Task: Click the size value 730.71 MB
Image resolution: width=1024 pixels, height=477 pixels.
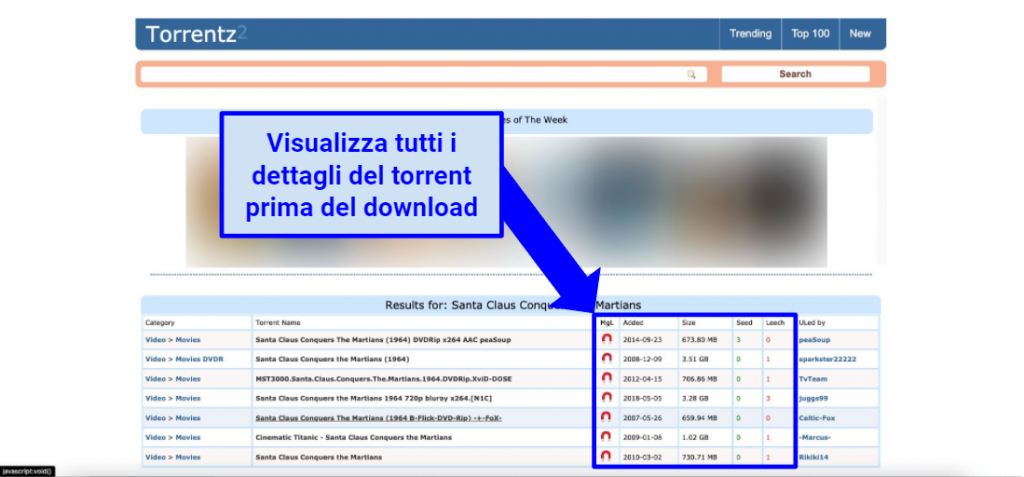Action: click(699, 457)
